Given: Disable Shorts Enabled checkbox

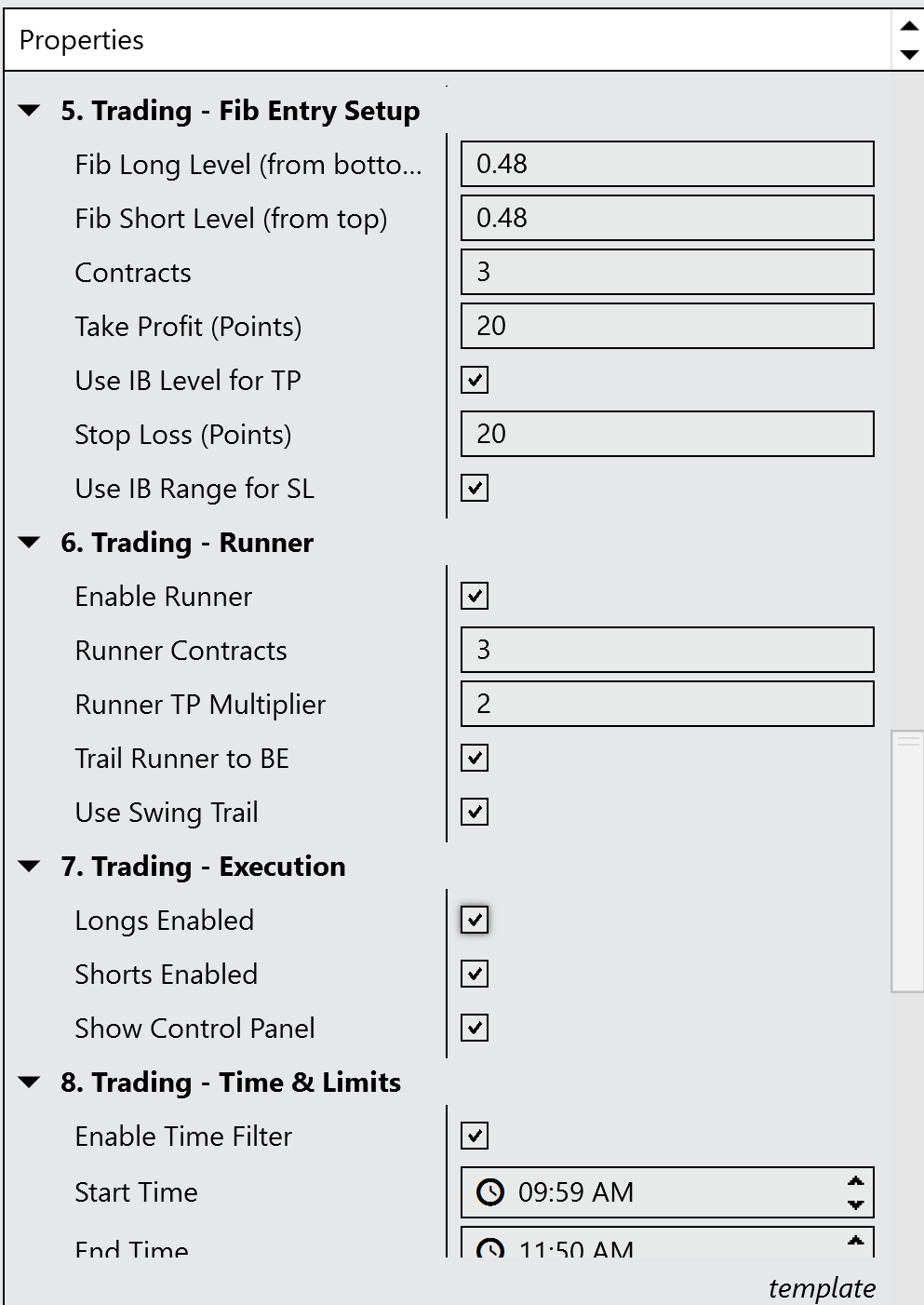Looking at the screenshot, I should point(475,974).
